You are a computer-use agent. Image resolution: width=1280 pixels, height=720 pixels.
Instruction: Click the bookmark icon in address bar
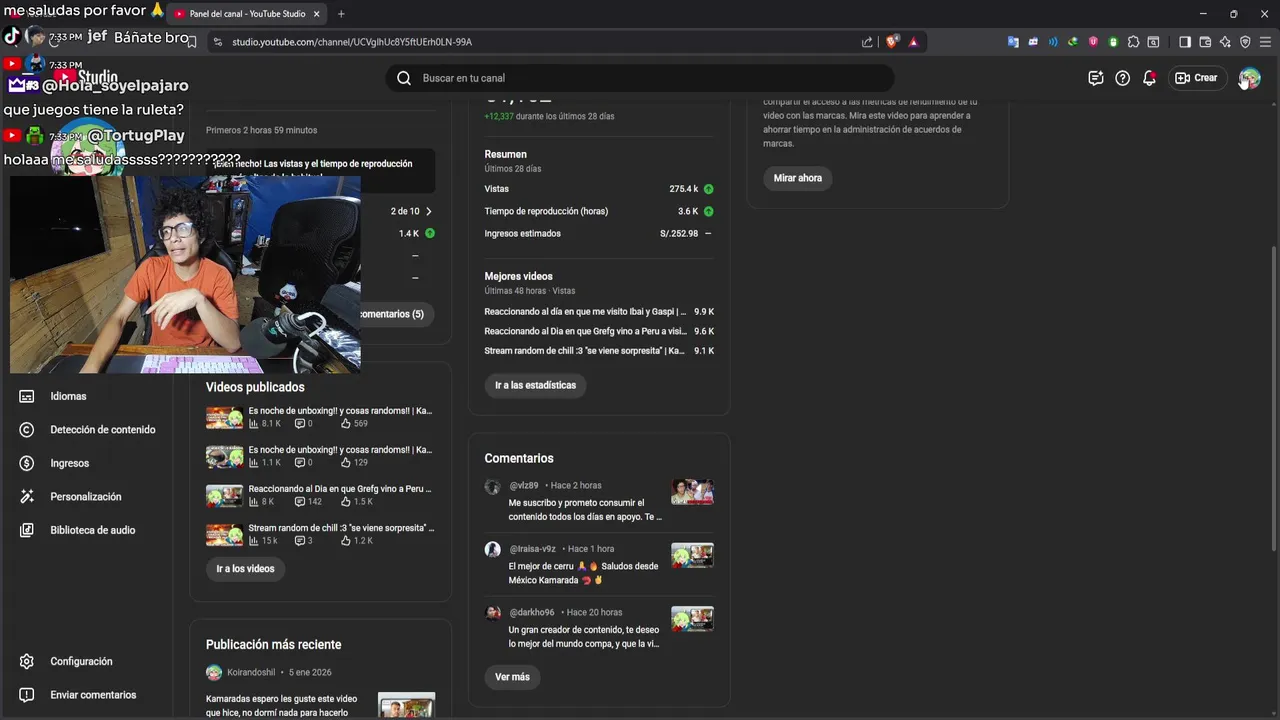191,42
